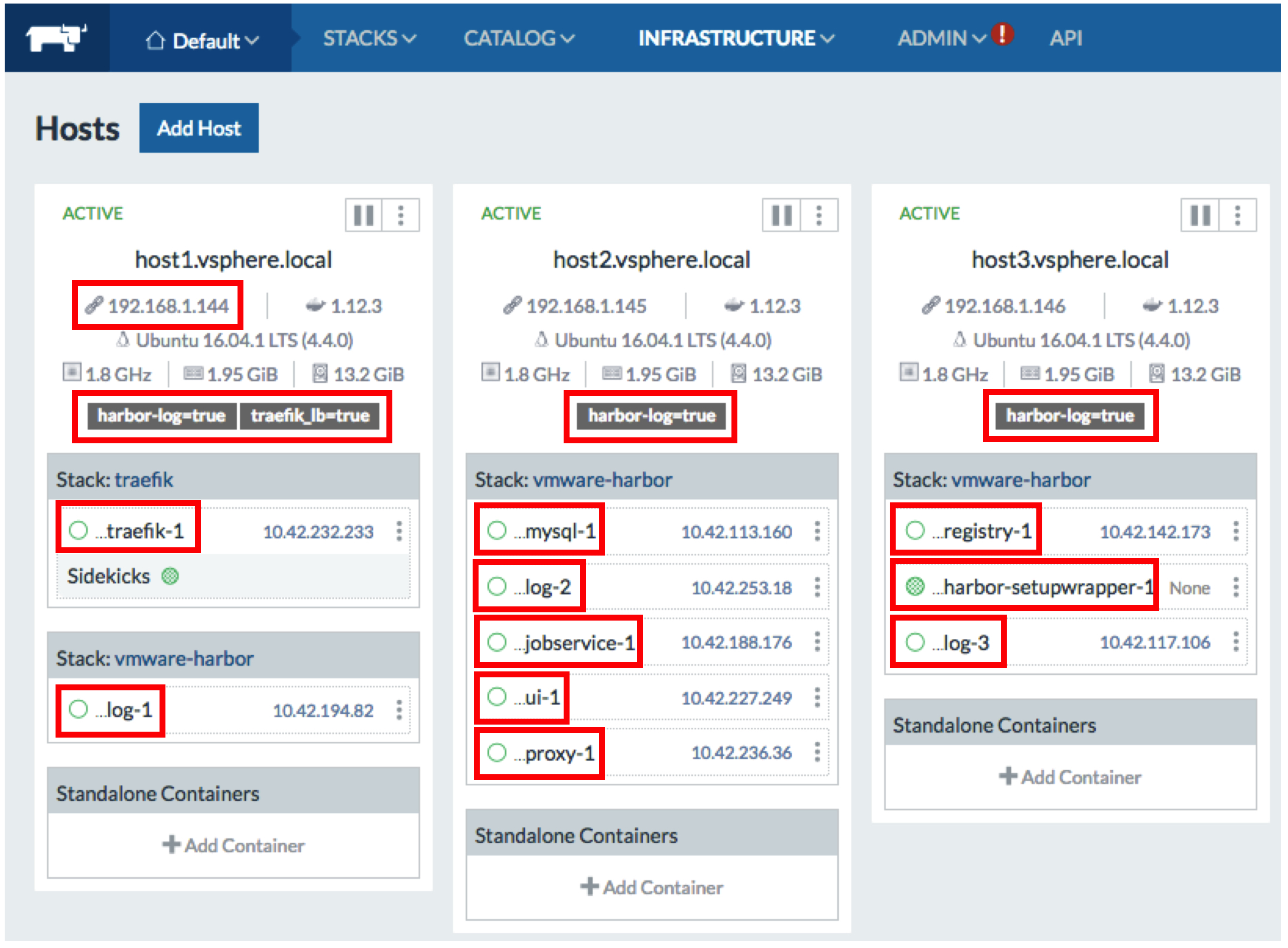The width and height of the screenshot is (1288, 948).
Task: Open the INFRASTRUCTURE menu
Action: click(x=736, y=38)
